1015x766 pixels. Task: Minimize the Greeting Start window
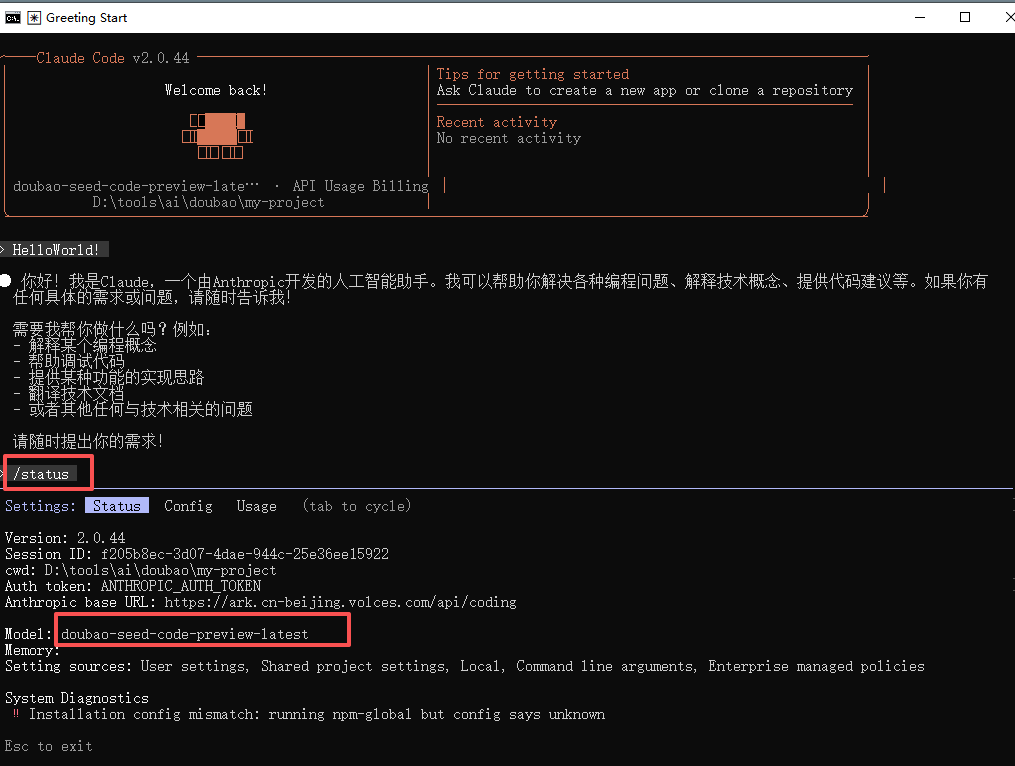tap(920, 17)
